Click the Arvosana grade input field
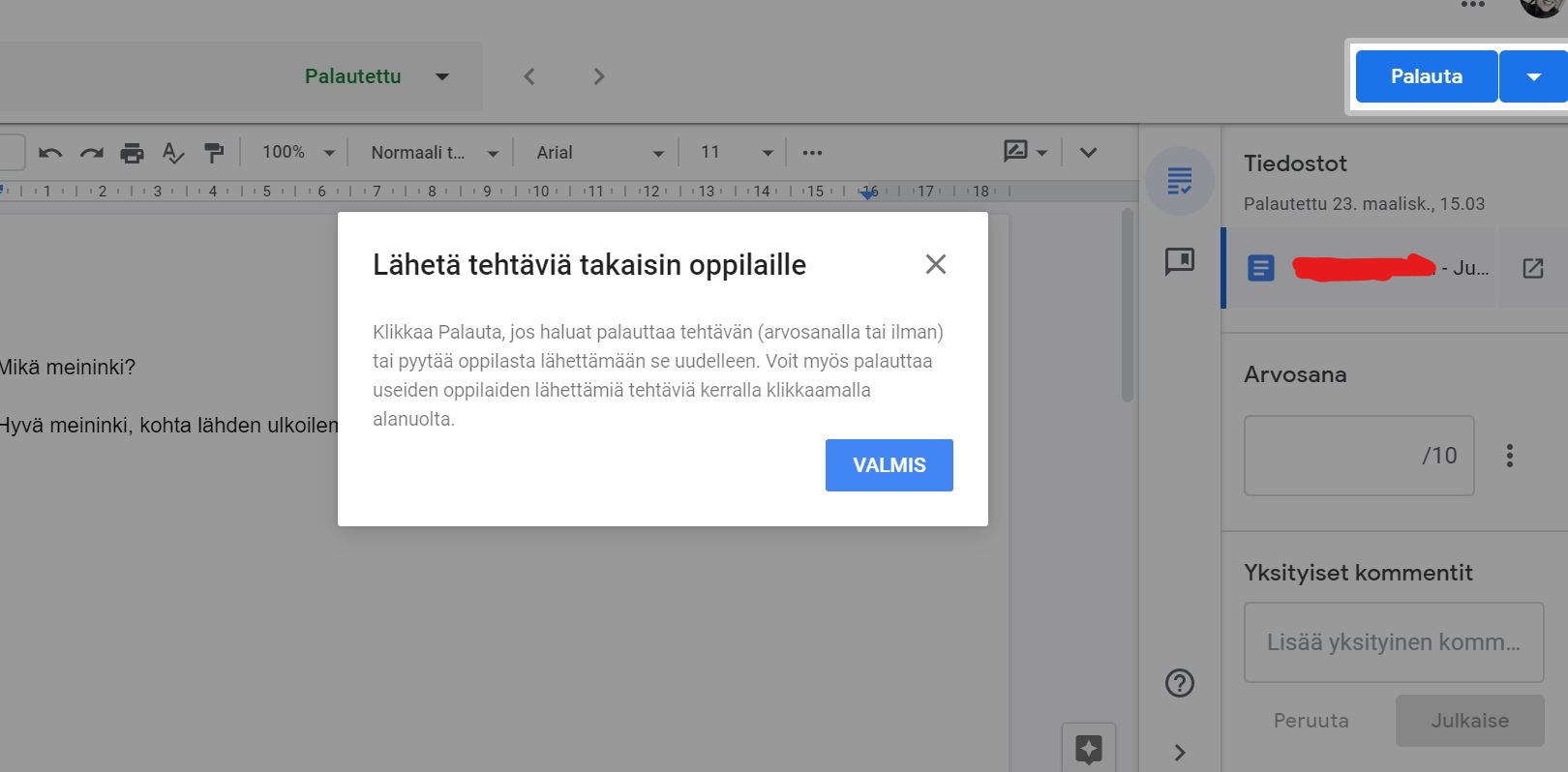 pyautogui.click(x=1358, y=456)
